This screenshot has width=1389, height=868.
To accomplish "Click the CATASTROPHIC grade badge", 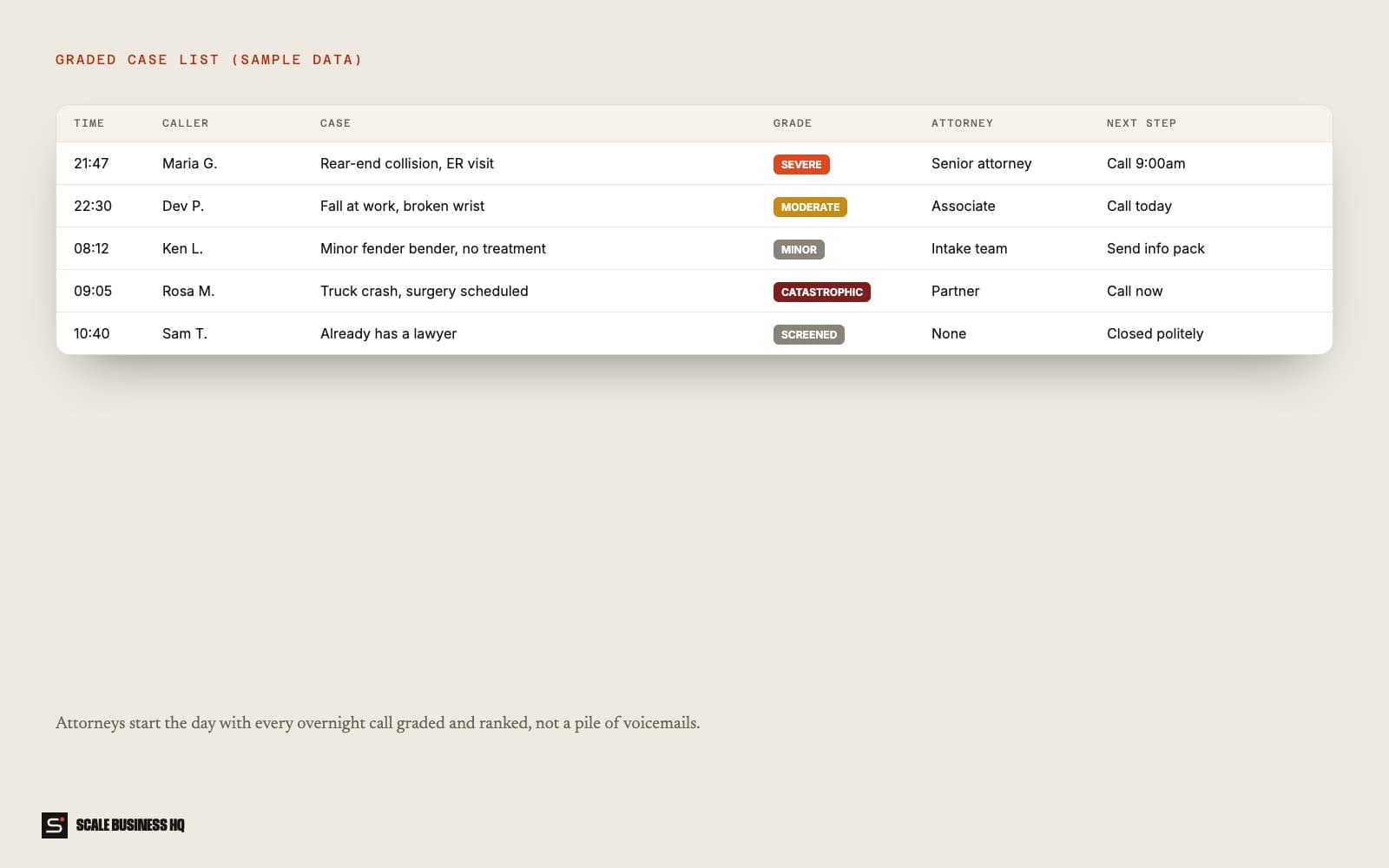I will pyautogui.click(x=822, y=292).
